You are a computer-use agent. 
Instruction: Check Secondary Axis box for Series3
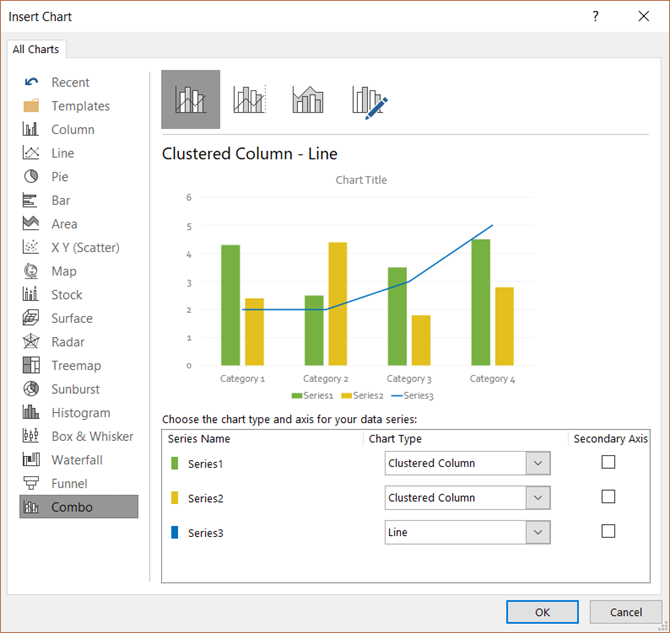tap(608, 532)
